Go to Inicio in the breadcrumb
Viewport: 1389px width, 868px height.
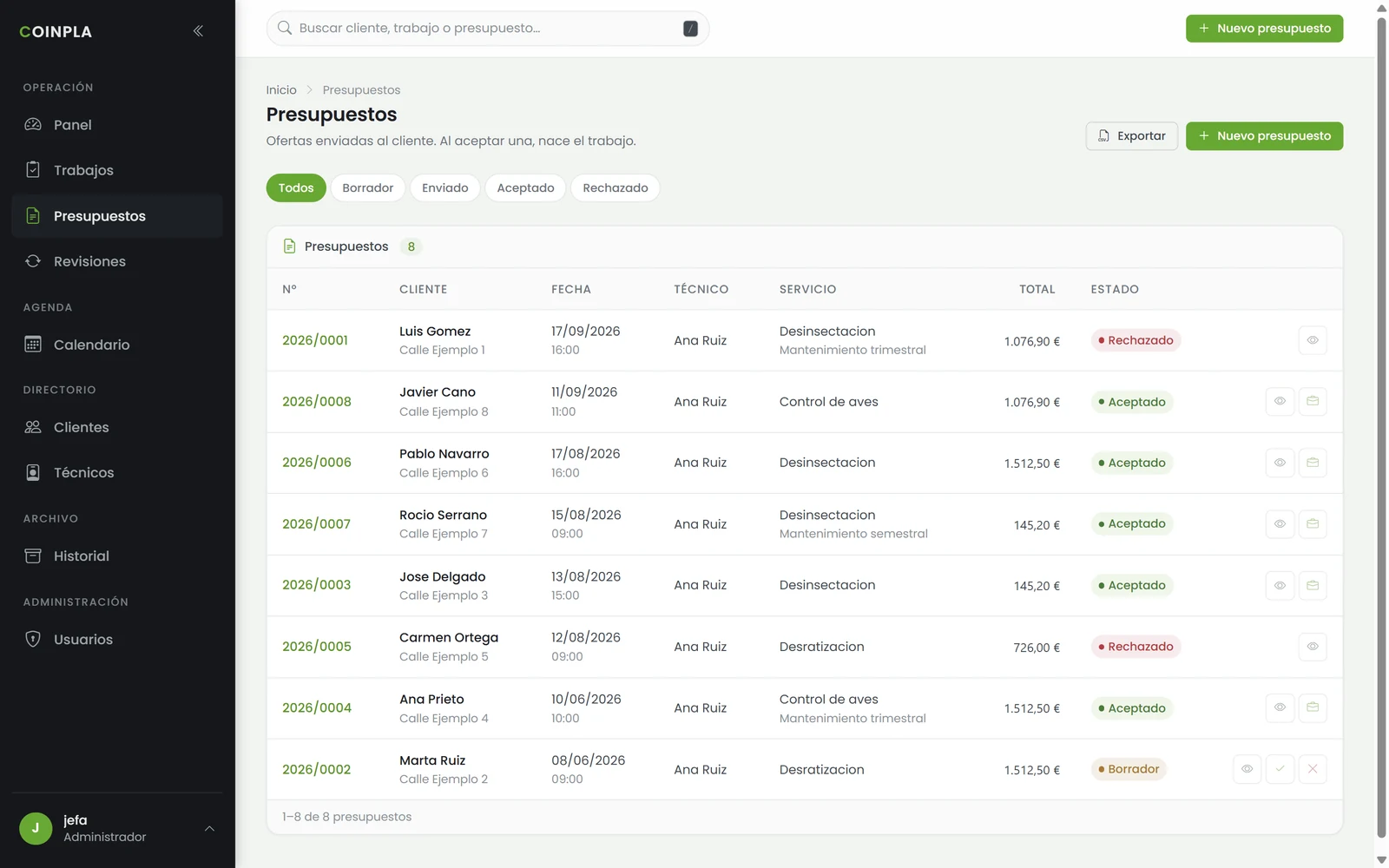pyautogui.click(x=281, y=90)
